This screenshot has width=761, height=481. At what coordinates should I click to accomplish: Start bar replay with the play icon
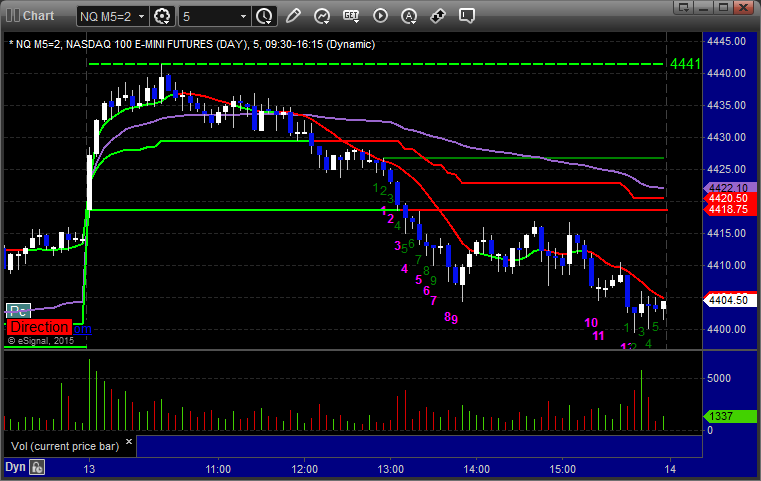point(380,16)
